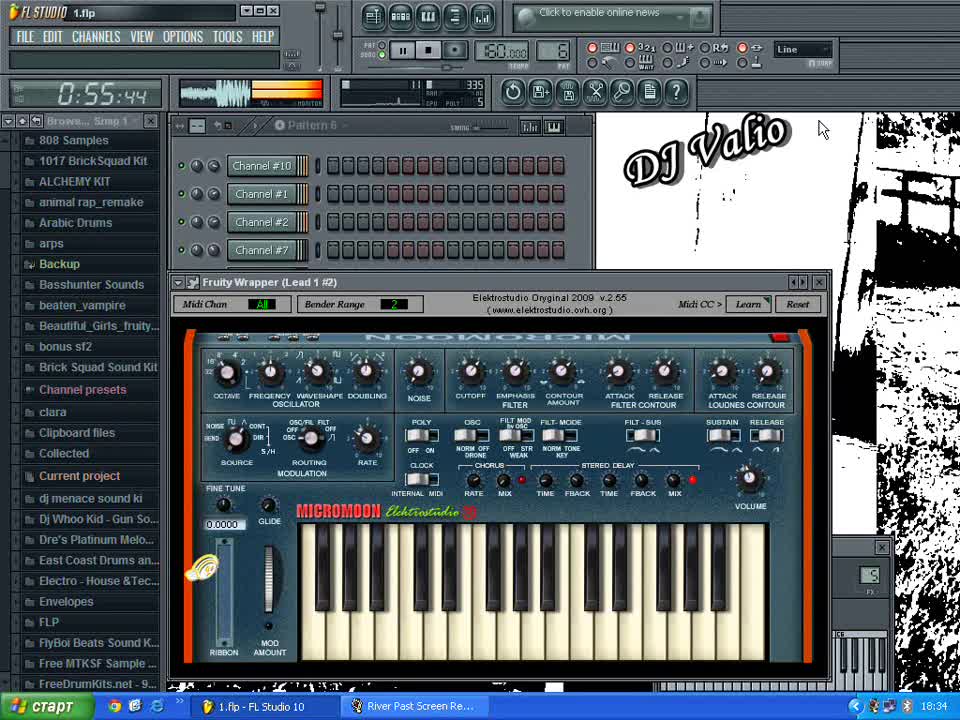Viewport: 960px width, 720px height.
Task: View project info document icon
Action: (x=650, y=92)
